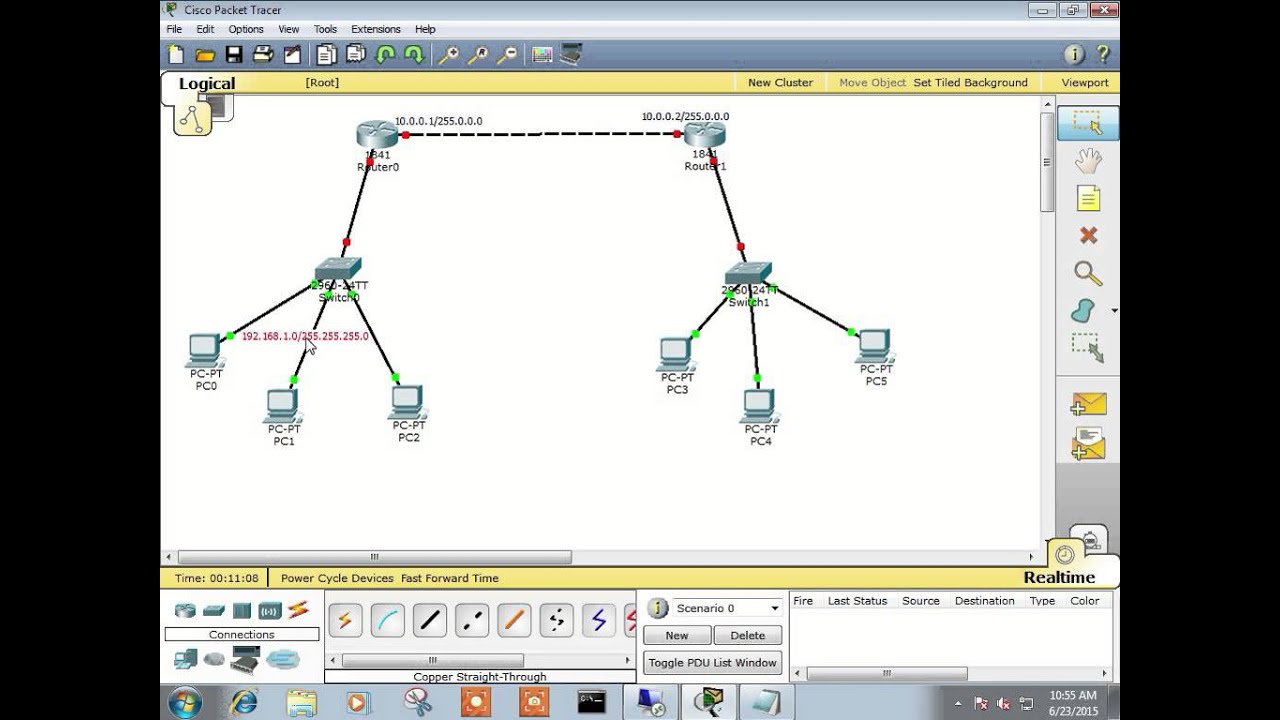Click Set Tiled Background
This screenshot has height=720, width=1280.
[x=970, y=83]
